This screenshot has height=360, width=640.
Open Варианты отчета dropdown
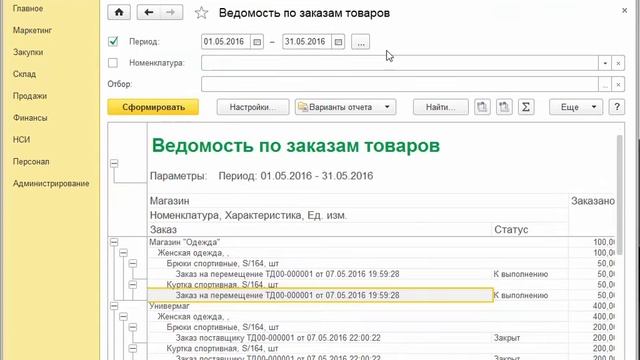coord(345,107)
